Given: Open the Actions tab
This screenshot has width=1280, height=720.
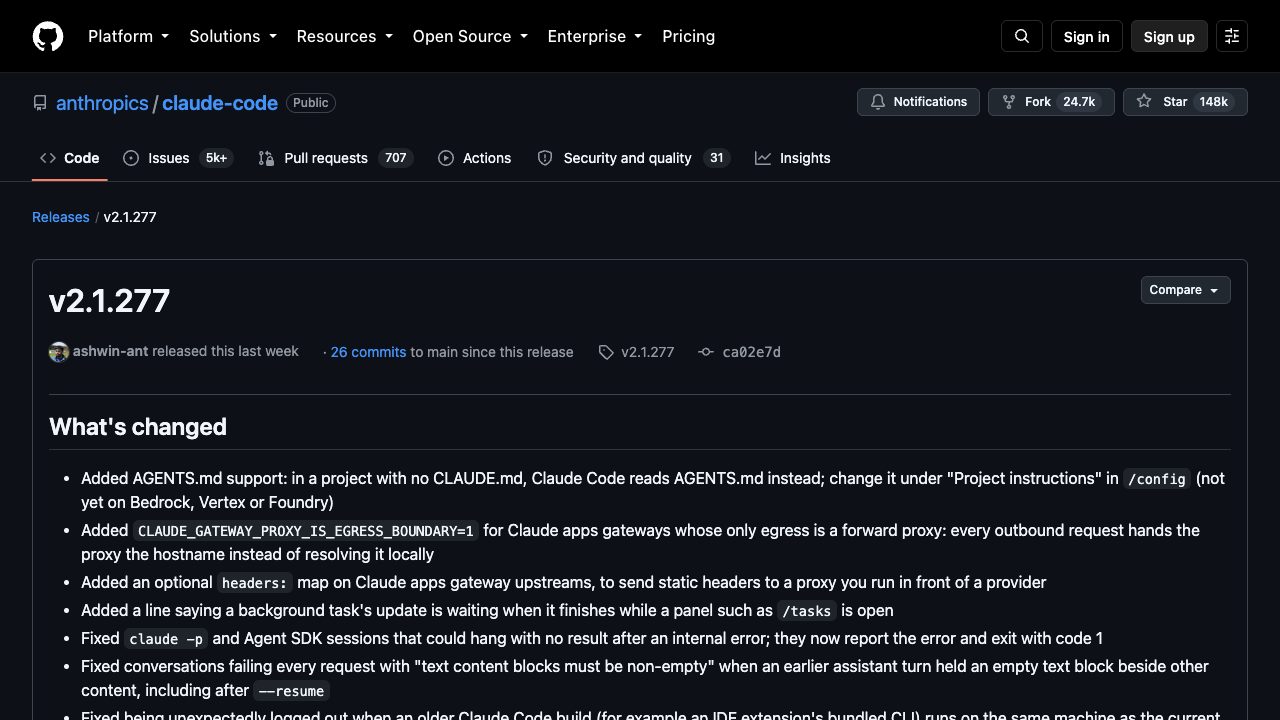Looking at the screenshot, I should tap(475, 158).
